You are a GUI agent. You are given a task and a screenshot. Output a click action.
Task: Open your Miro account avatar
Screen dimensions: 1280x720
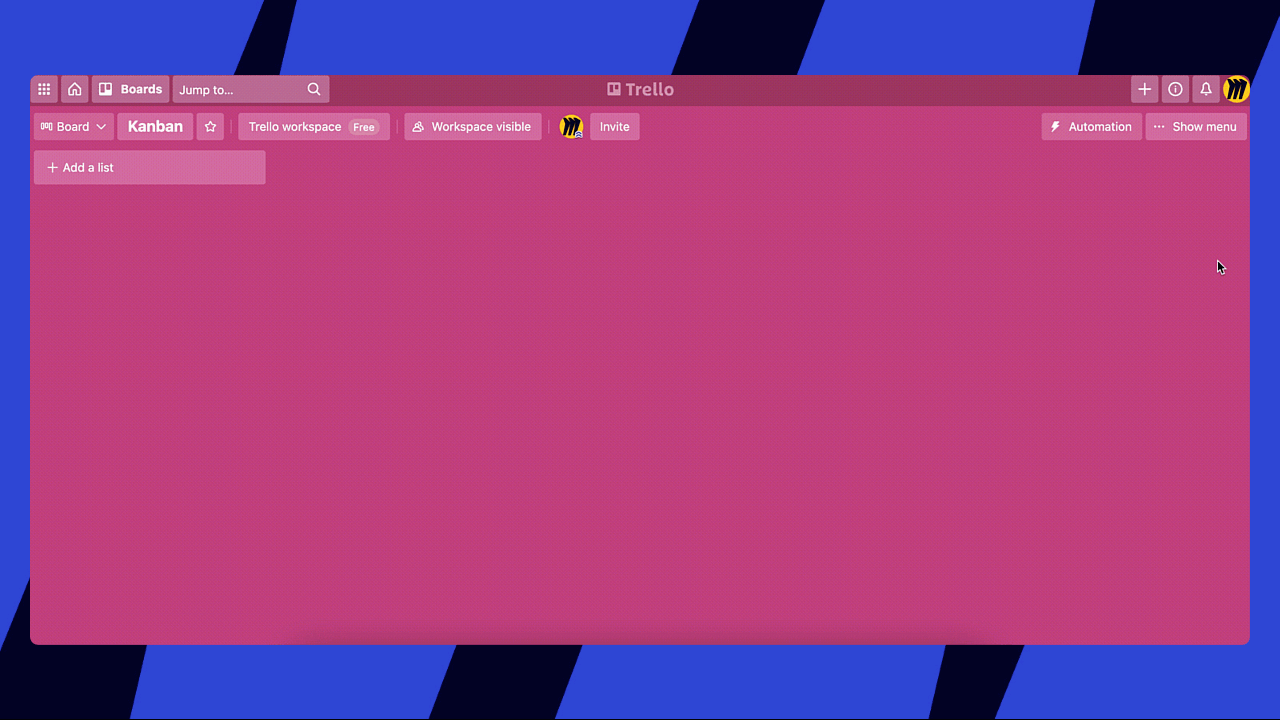[1237, 89]
